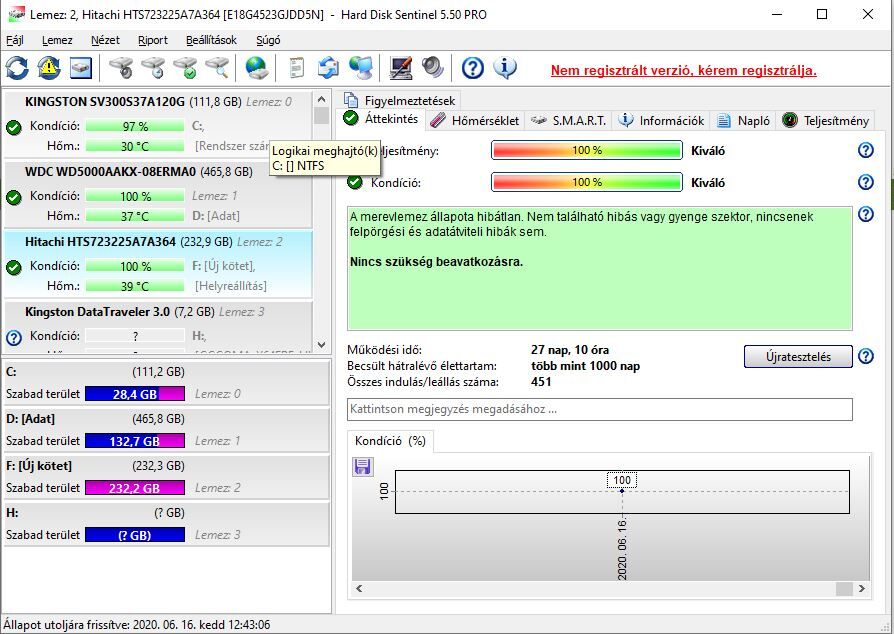The width and height of the screenshot is (894, 634).
Task: Click the blue refresh arrows toolbar icon
Action: point(17,68)
